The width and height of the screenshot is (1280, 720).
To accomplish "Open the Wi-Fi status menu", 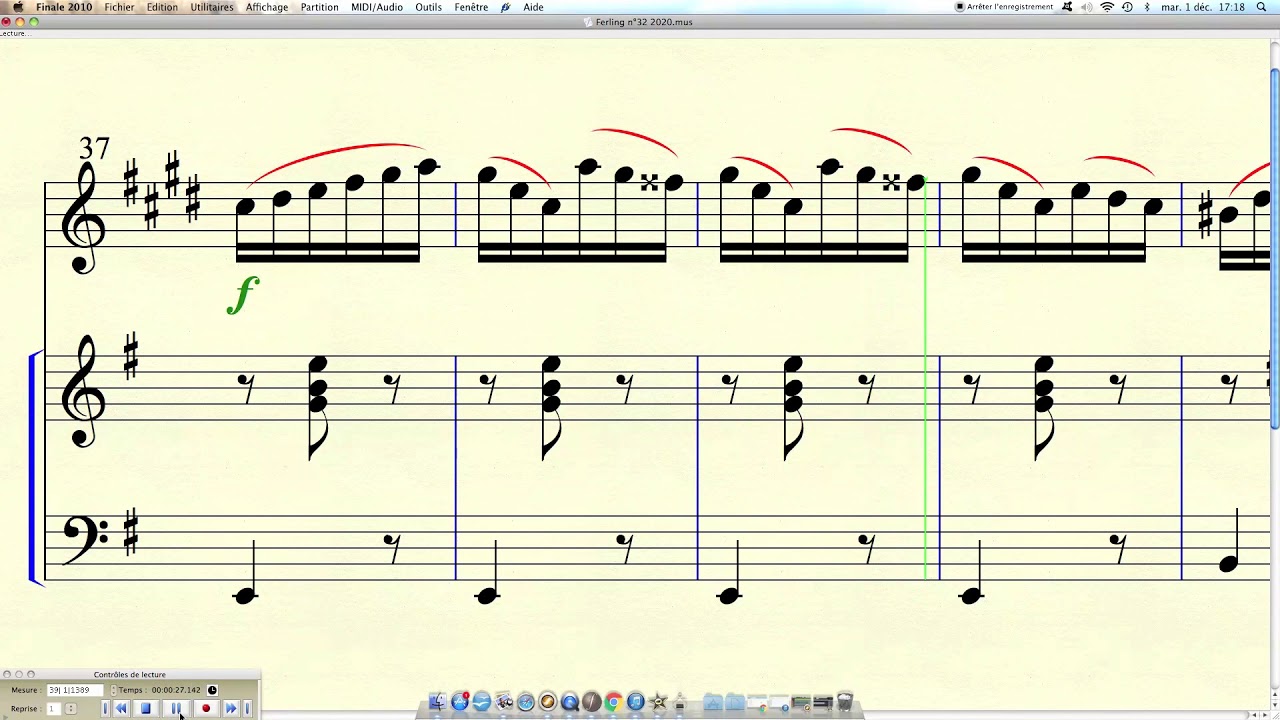I will tap(1107, 7).
